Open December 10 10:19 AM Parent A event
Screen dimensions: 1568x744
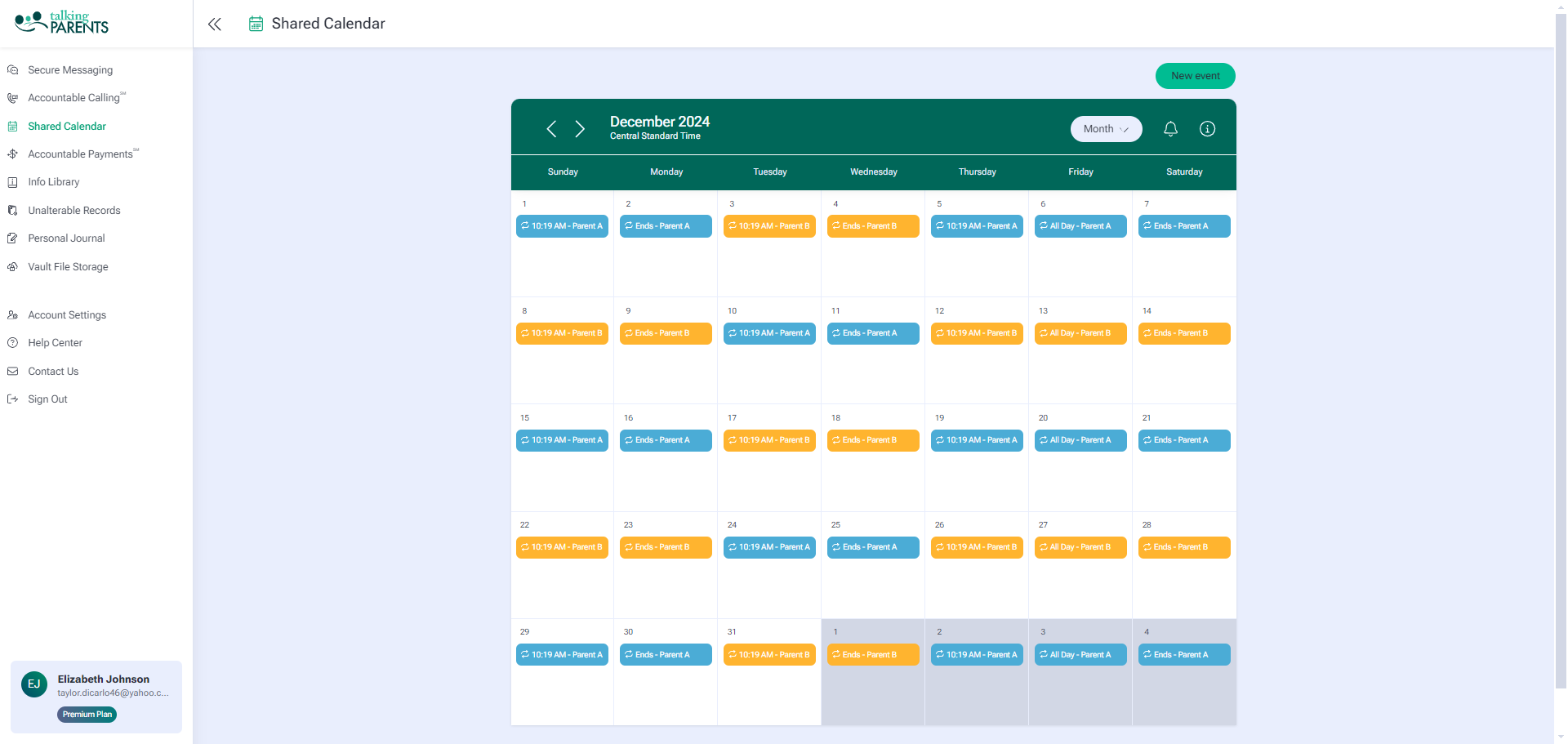tap(769, 333)
